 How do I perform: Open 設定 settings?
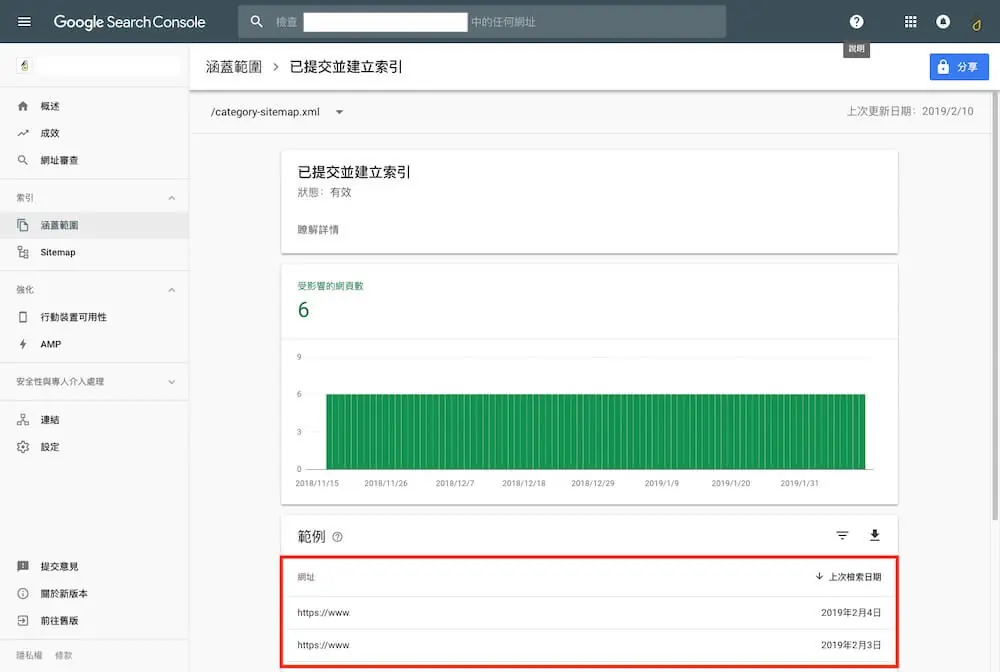tap(94, 447)
